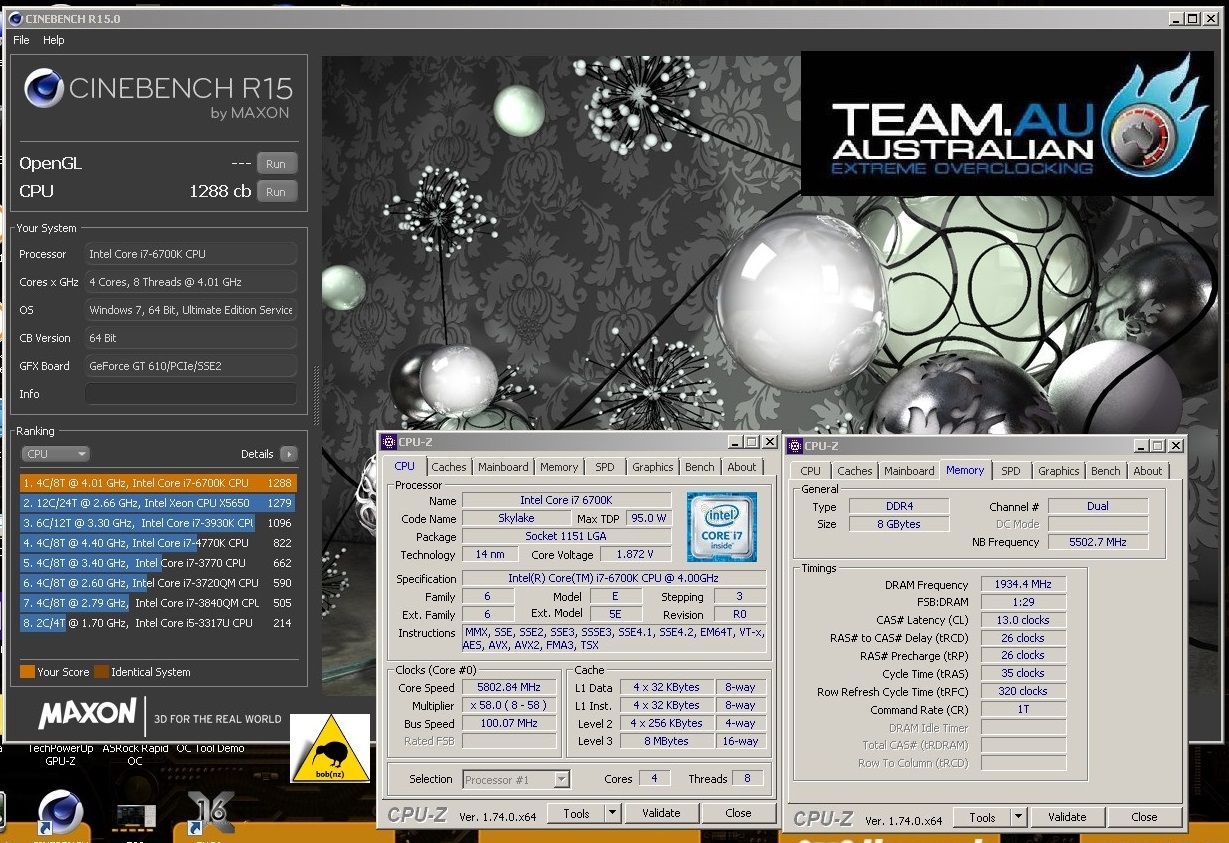1229x843 pixels.
Task: Open the Memory tab in left CPU-Z window
Action: tap(559, 467)
